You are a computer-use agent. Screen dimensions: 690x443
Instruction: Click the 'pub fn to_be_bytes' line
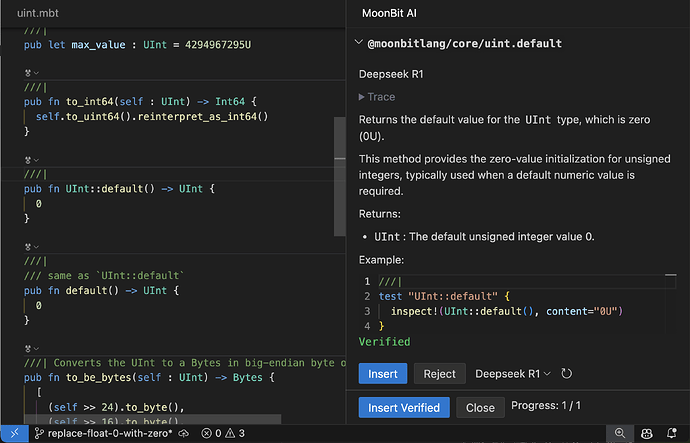tap(149, 377)
